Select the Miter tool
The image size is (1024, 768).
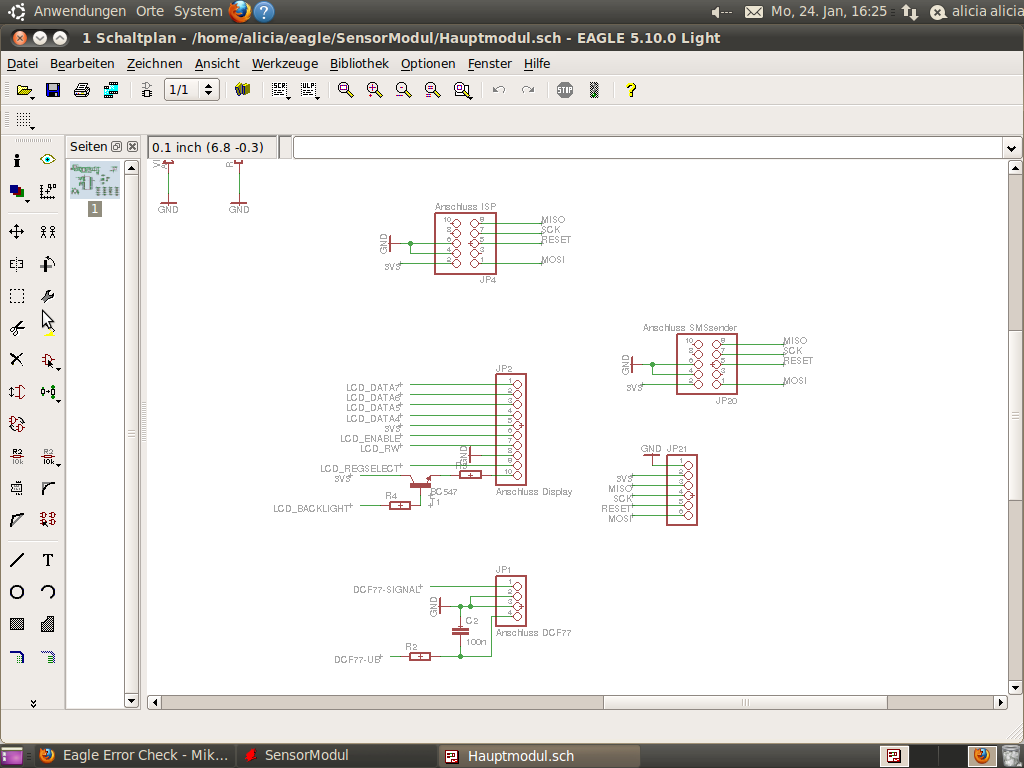point(48,488)
